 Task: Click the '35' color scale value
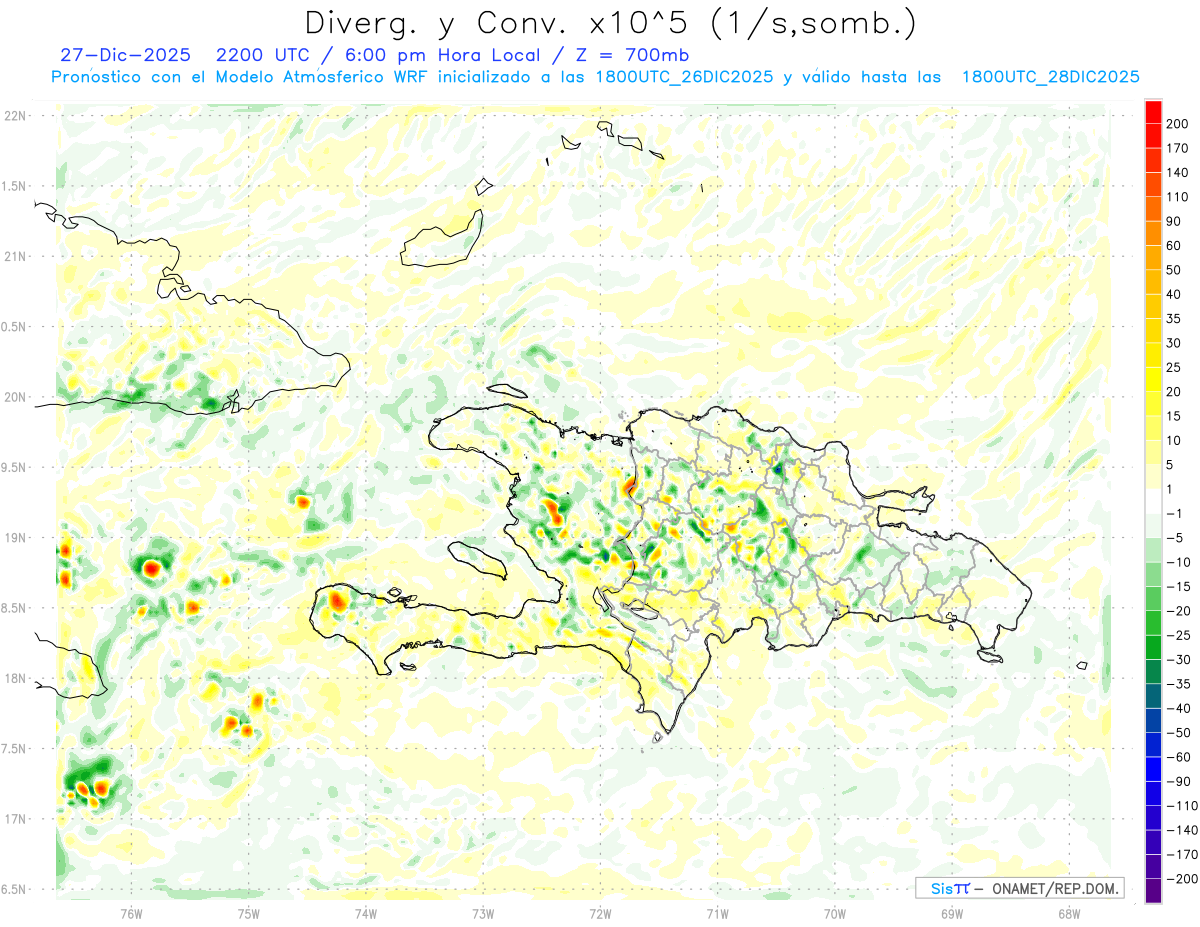[x=1174, y=319]
